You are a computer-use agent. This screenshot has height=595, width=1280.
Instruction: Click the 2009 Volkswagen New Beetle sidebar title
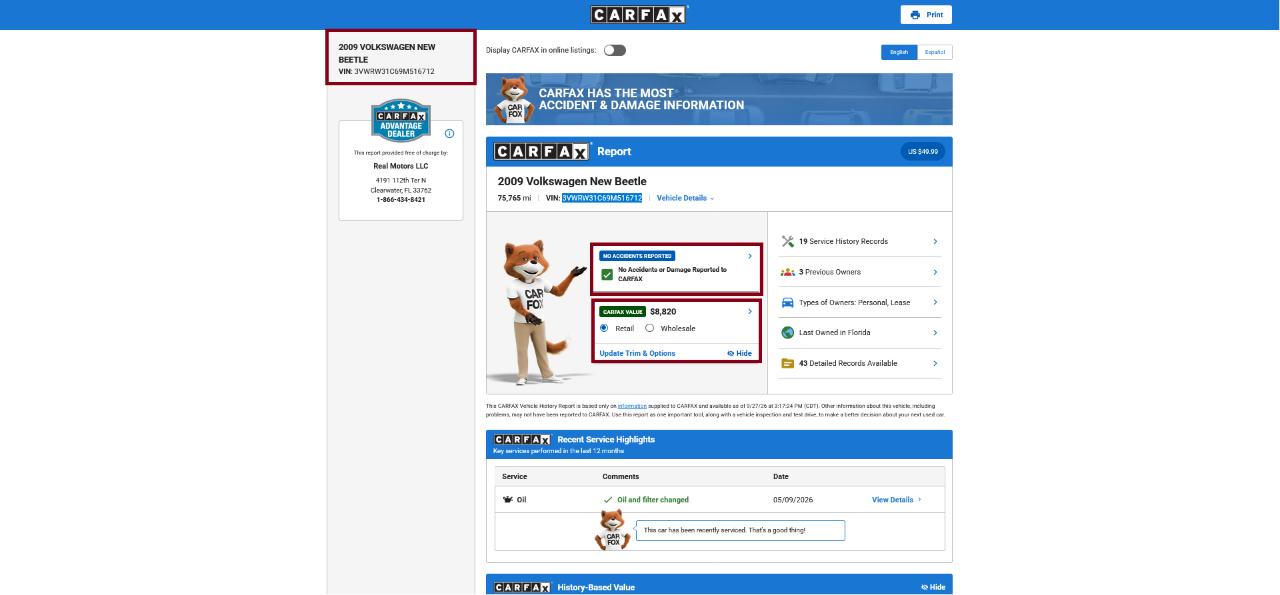[x=387, y=53]
